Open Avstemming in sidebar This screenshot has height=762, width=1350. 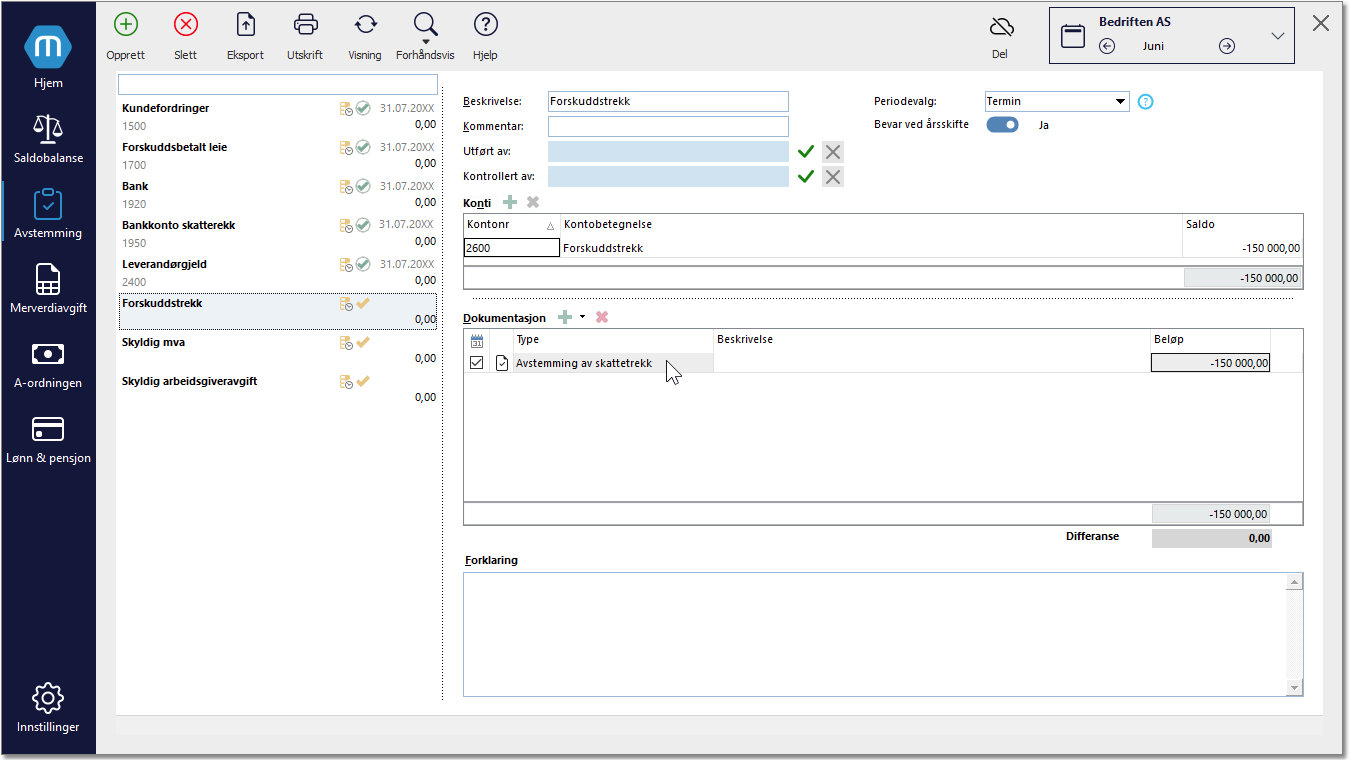coord(48,212)
